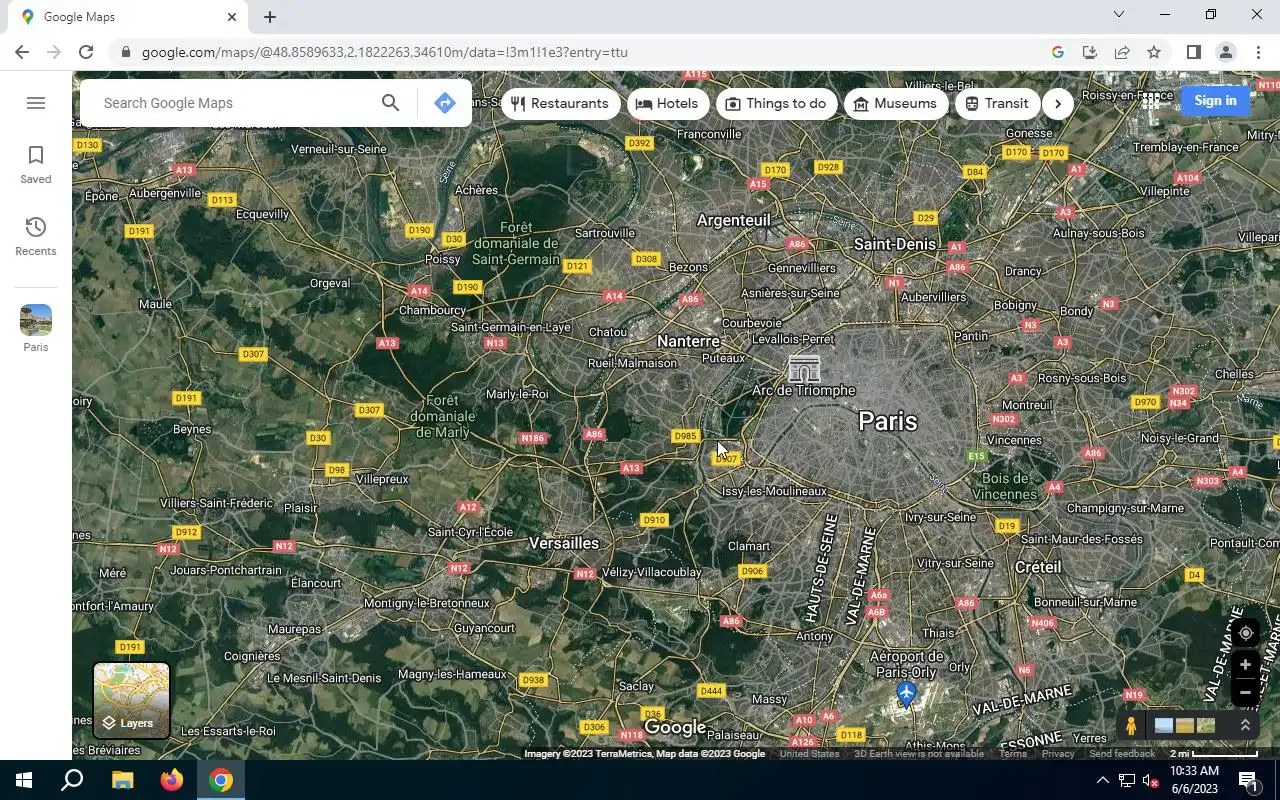Launch Firefox from the taskbar
The image size is (1280, 800).
tap(172, 780)
